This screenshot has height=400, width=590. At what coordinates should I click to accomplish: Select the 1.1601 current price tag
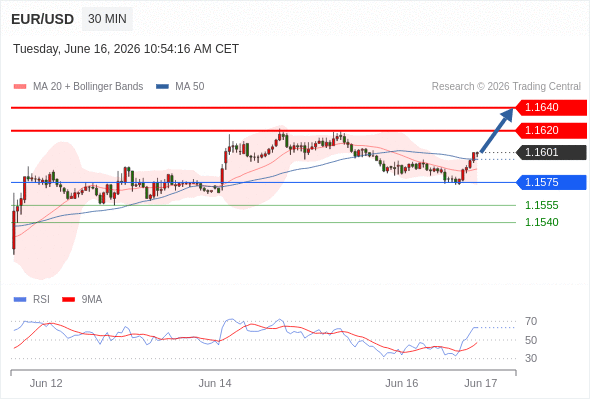point(551,152)
